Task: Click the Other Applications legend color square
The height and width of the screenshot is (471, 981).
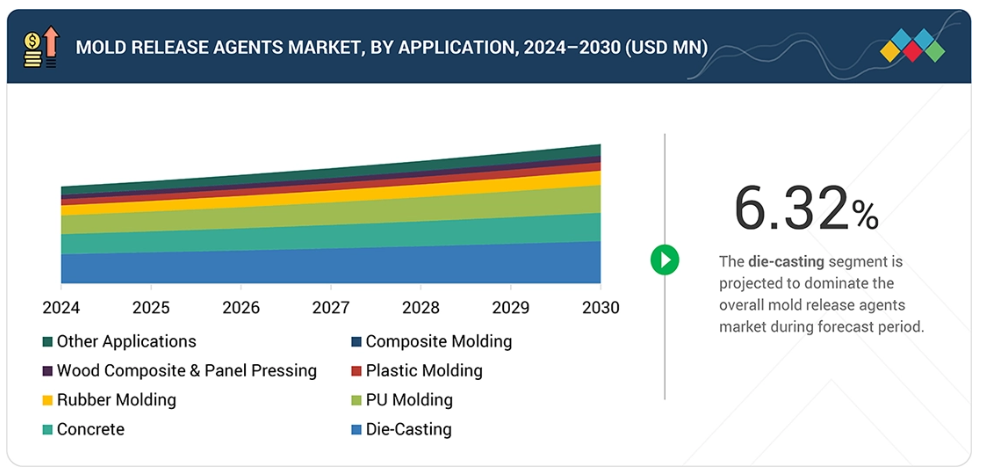Action: pos(47,342)
